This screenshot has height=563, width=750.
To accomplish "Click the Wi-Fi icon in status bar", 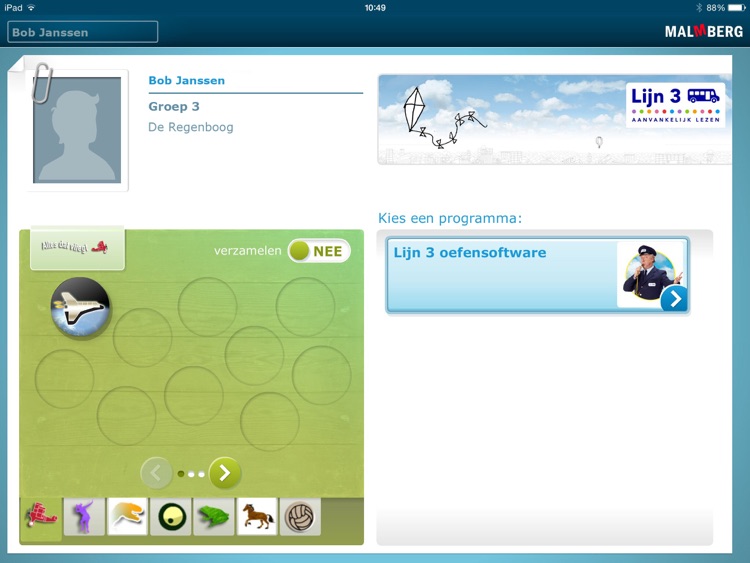I will point(31,8).
